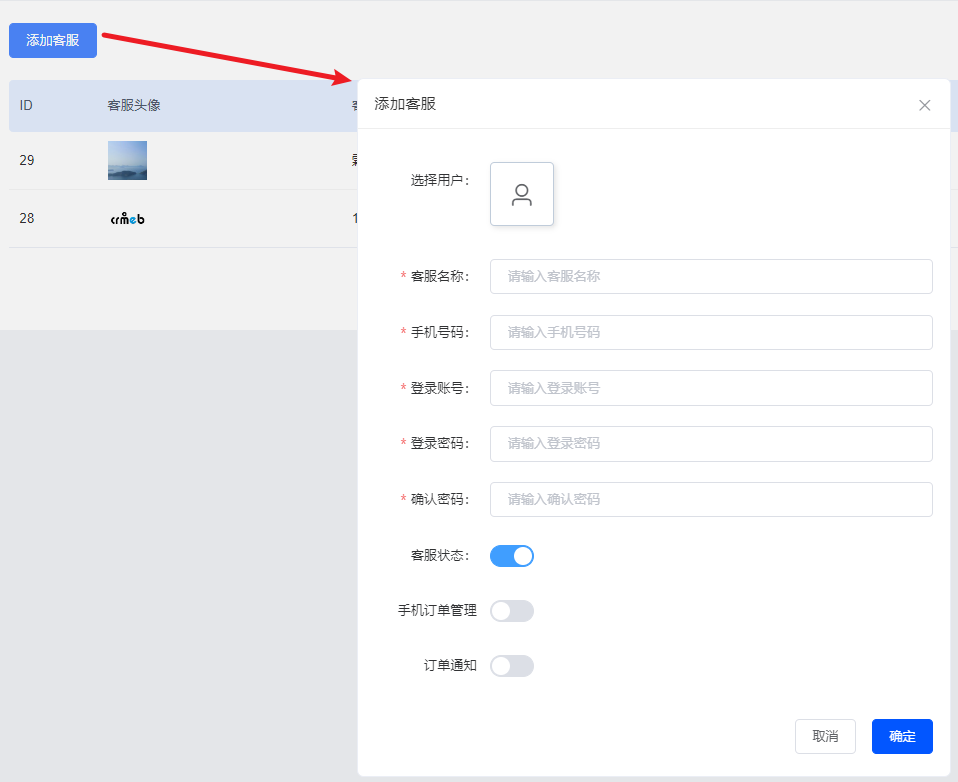Focus the 确认密码 input box
The image size is (958, 782).
click(x=711, y=499)
